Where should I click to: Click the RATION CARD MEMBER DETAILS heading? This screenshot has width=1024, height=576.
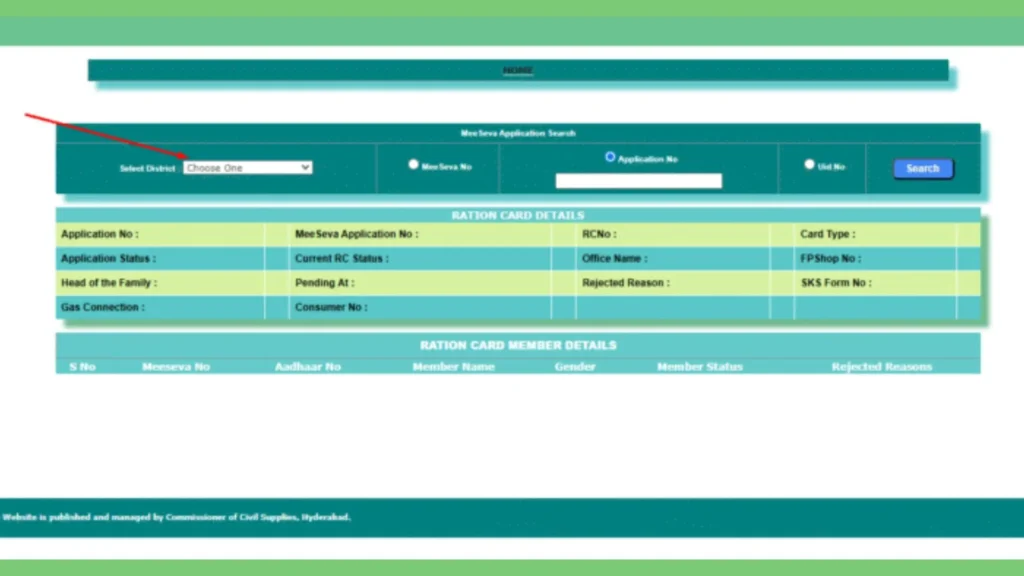pyautogui.click(x=518, y=345)
